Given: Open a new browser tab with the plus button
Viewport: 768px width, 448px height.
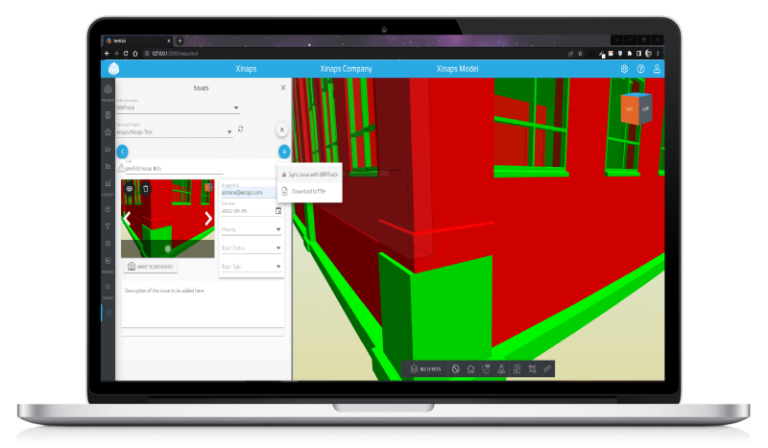Looking at the screenshot, I should coord(180,41).
